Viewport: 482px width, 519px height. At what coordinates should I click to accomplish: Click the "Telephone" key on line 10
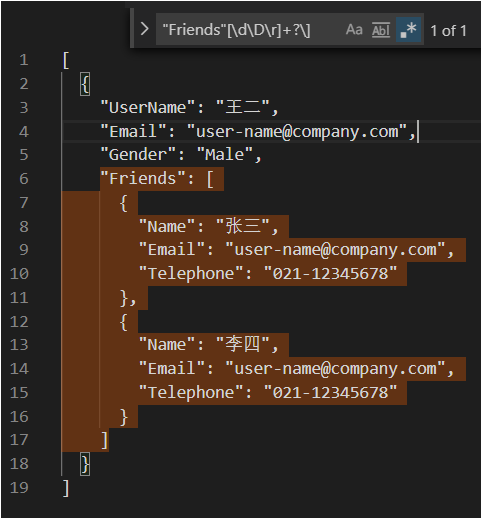click(x=191, y=274)
